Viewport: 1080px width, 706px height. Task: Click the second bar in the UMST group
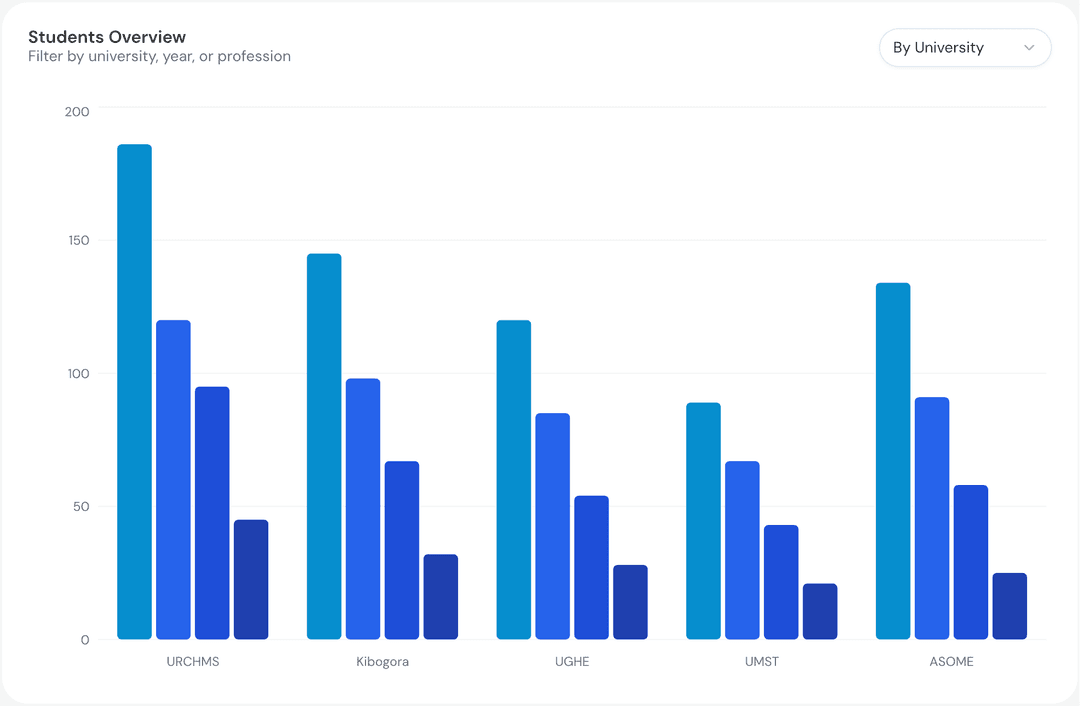pos(742,550)
